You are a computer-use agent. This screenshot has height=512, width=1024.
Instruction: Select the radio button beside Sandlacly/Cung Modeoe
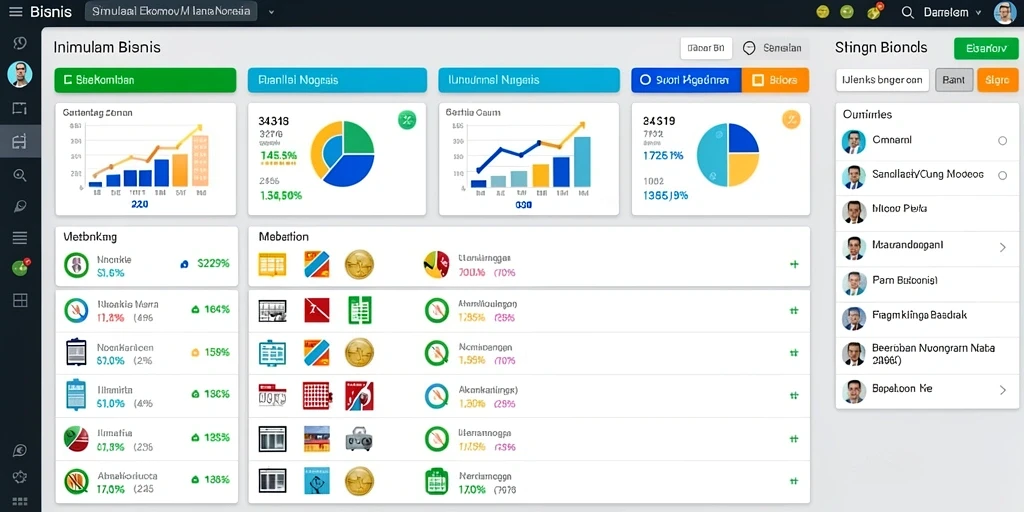(x=1002, y=175)
